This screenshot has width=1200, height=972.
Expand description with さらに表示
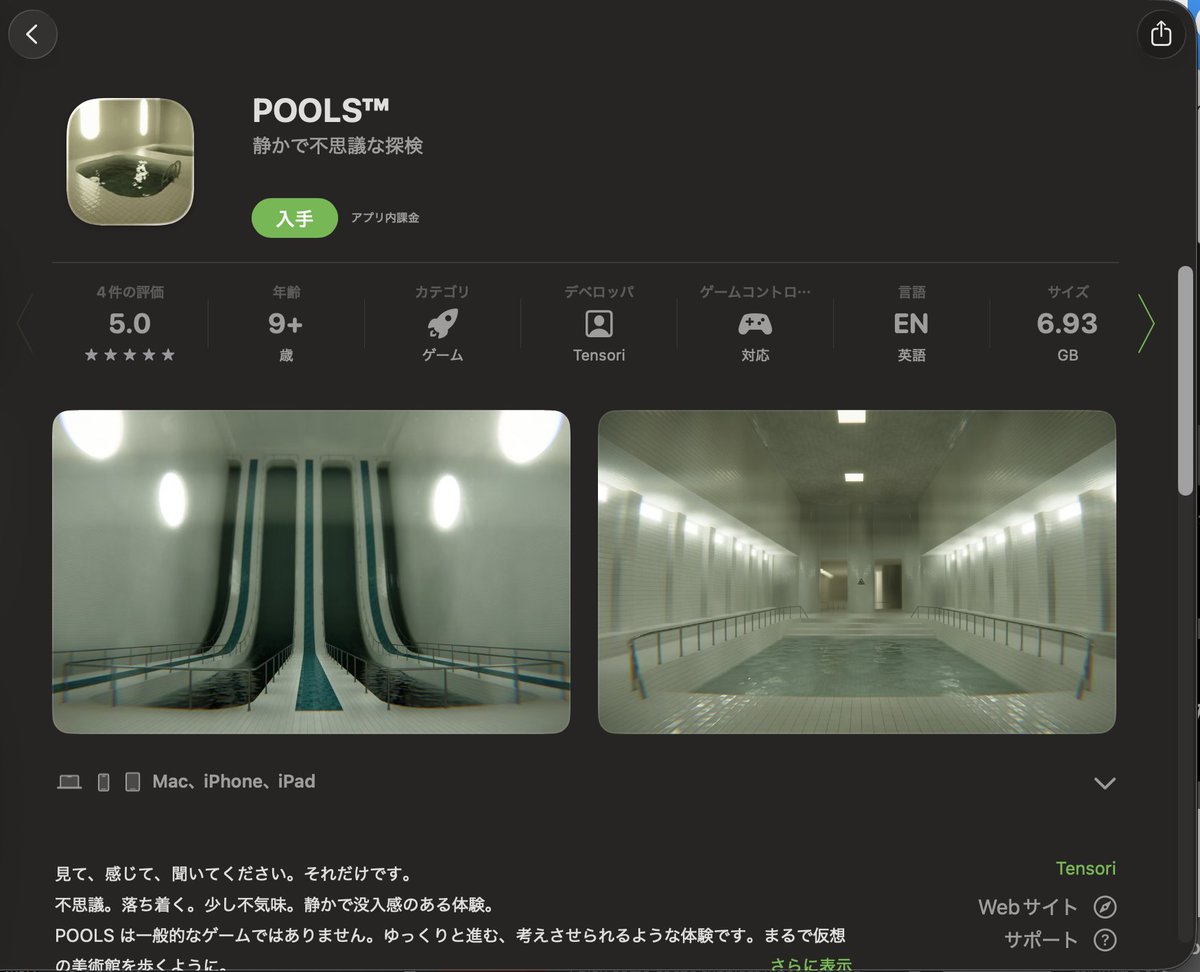811,964
